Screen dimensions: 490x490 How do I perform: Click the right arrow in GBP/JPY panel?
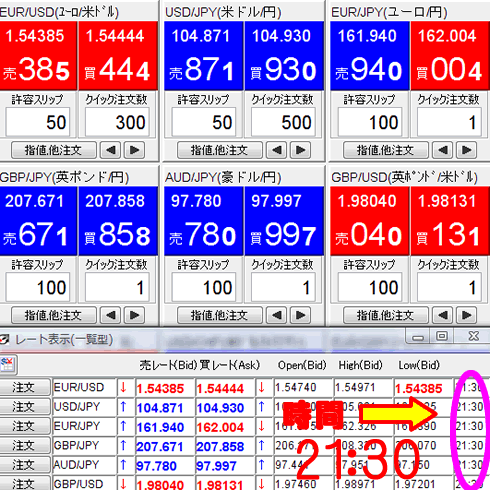tap(134, 315)
